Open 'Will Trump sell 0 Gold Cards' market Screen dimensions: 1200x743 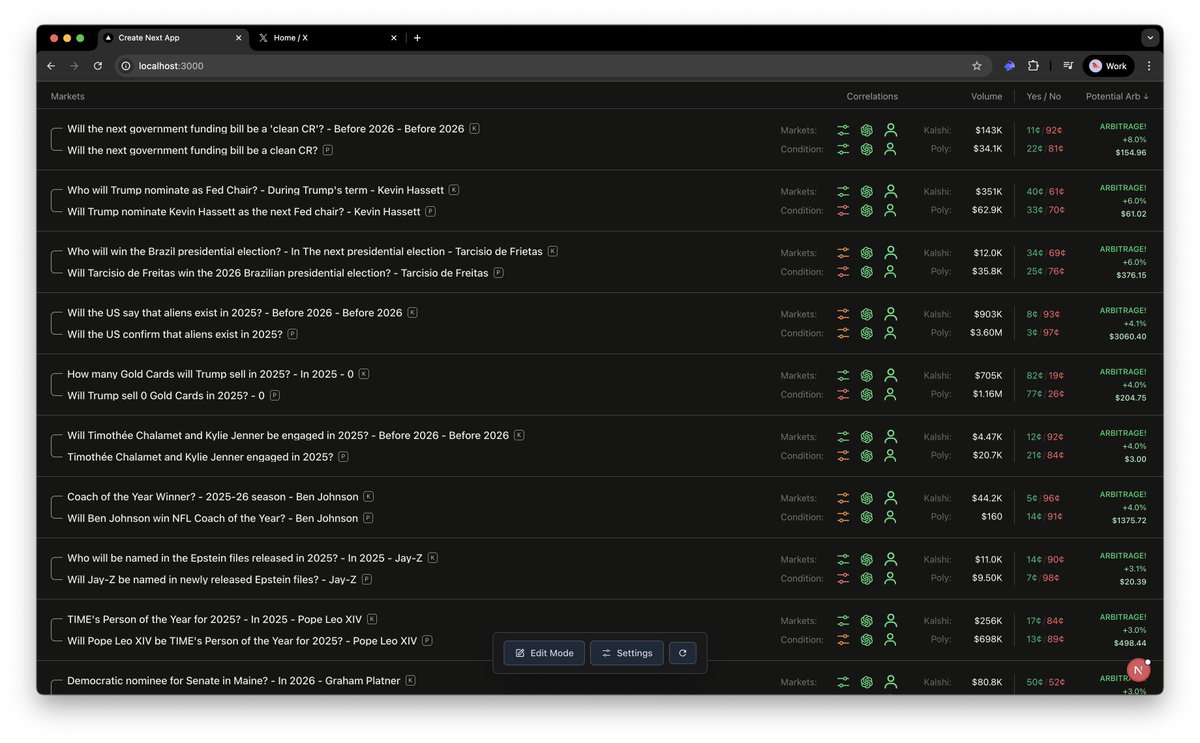click(x=166, y=395)
